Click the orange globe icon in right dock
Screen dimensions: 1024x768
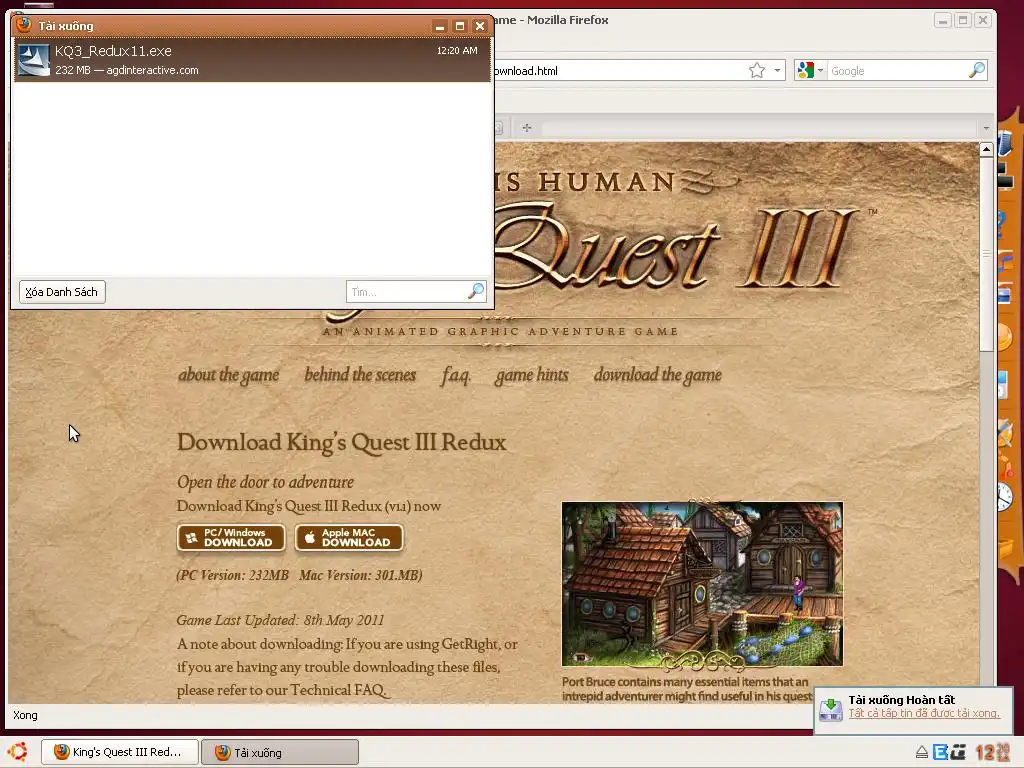pos(1004,338)
